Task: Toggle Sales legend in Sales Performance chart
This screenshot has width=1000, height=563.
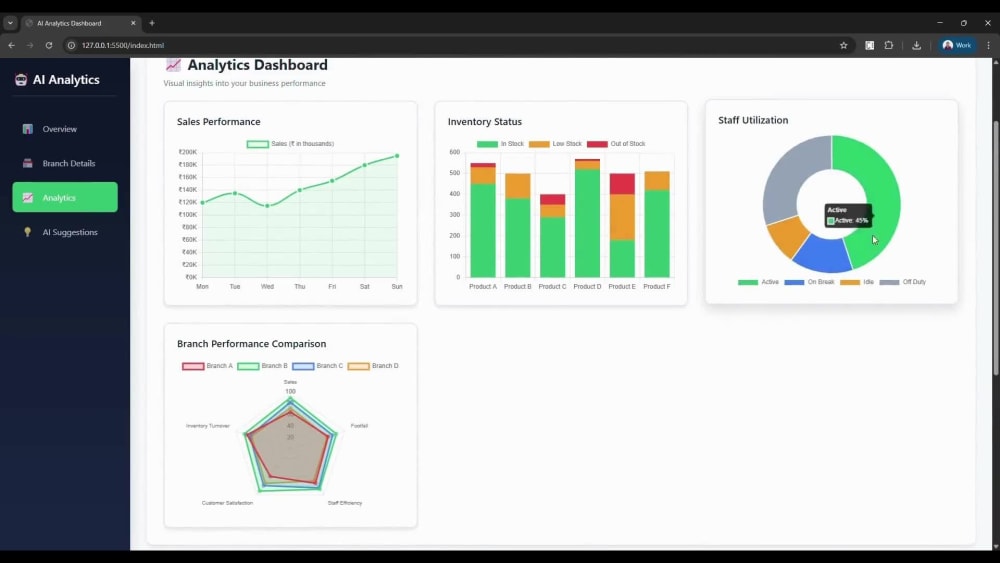Action: (290, 143)
